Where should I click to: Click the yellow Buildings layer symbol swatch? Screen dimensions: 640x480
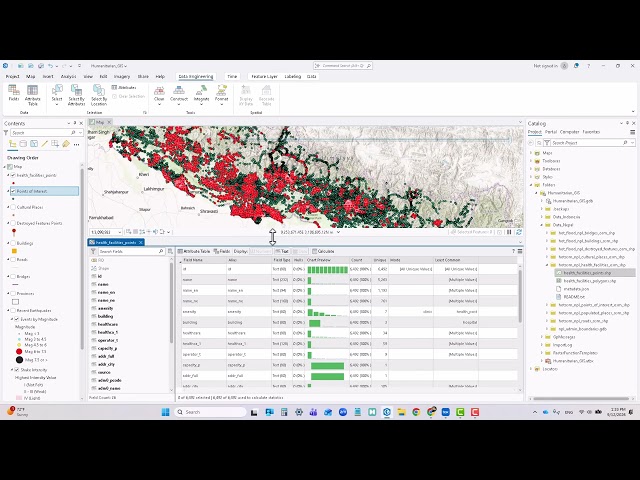14,251
